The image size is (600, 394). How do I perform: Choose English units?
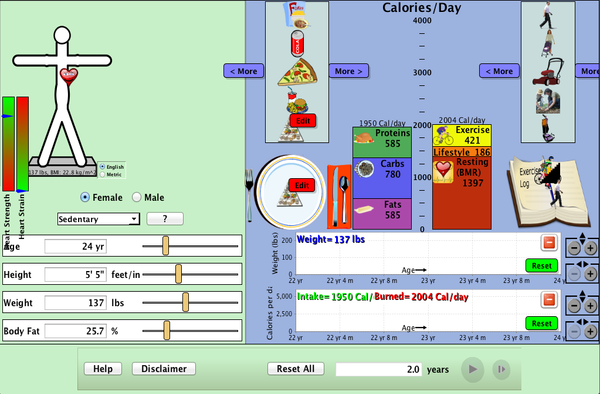coord(102,167)
